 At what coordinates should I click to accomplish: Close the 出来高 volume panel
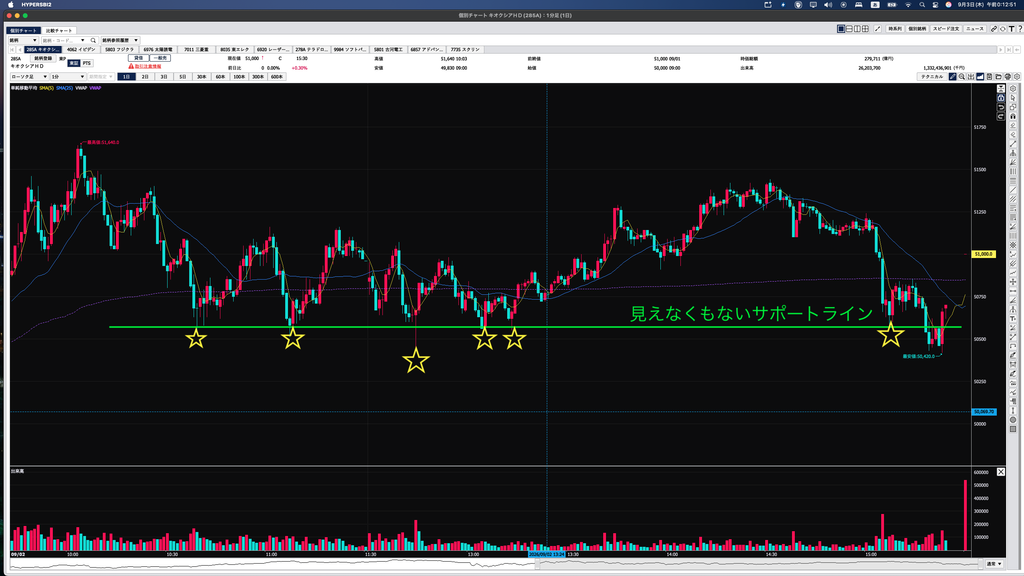[x=1000, y=472]
